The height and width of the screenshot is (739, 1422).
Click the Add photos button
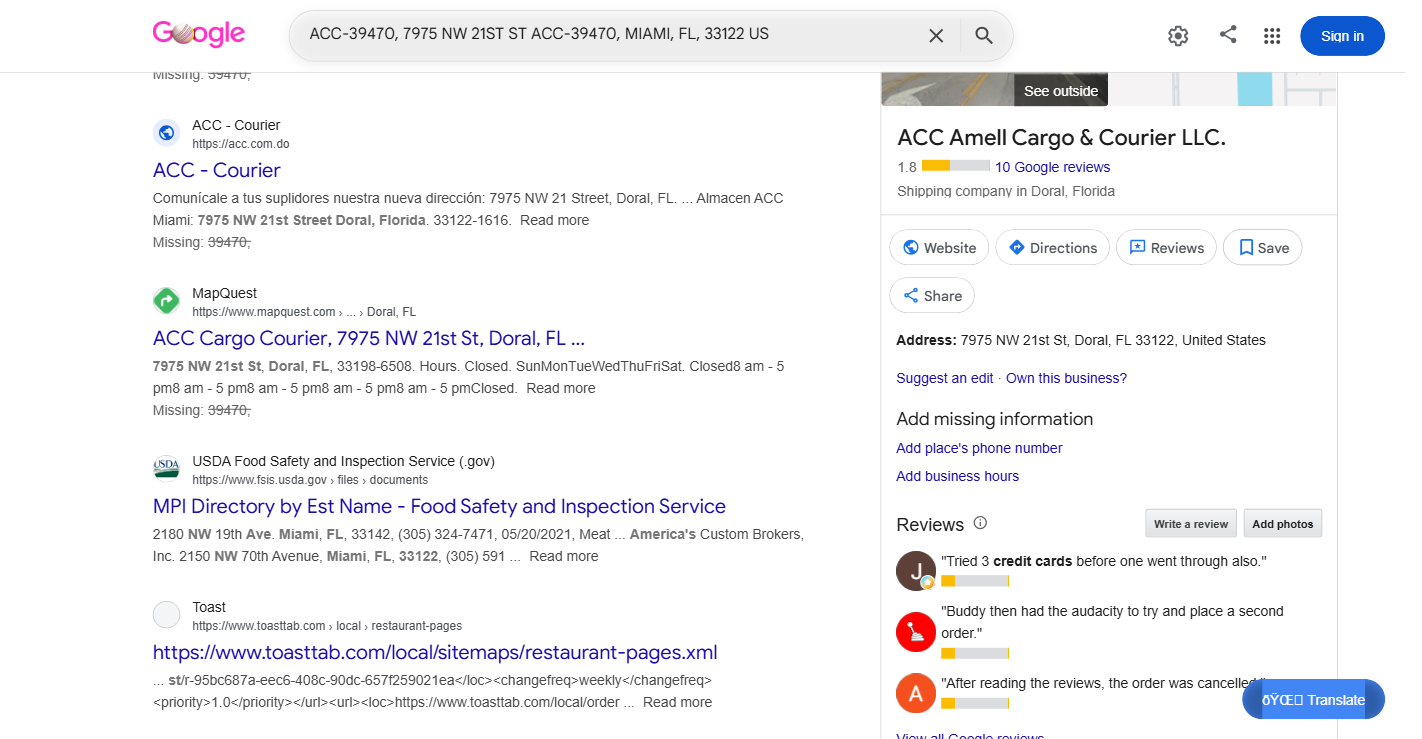(x=1283, y=524)
